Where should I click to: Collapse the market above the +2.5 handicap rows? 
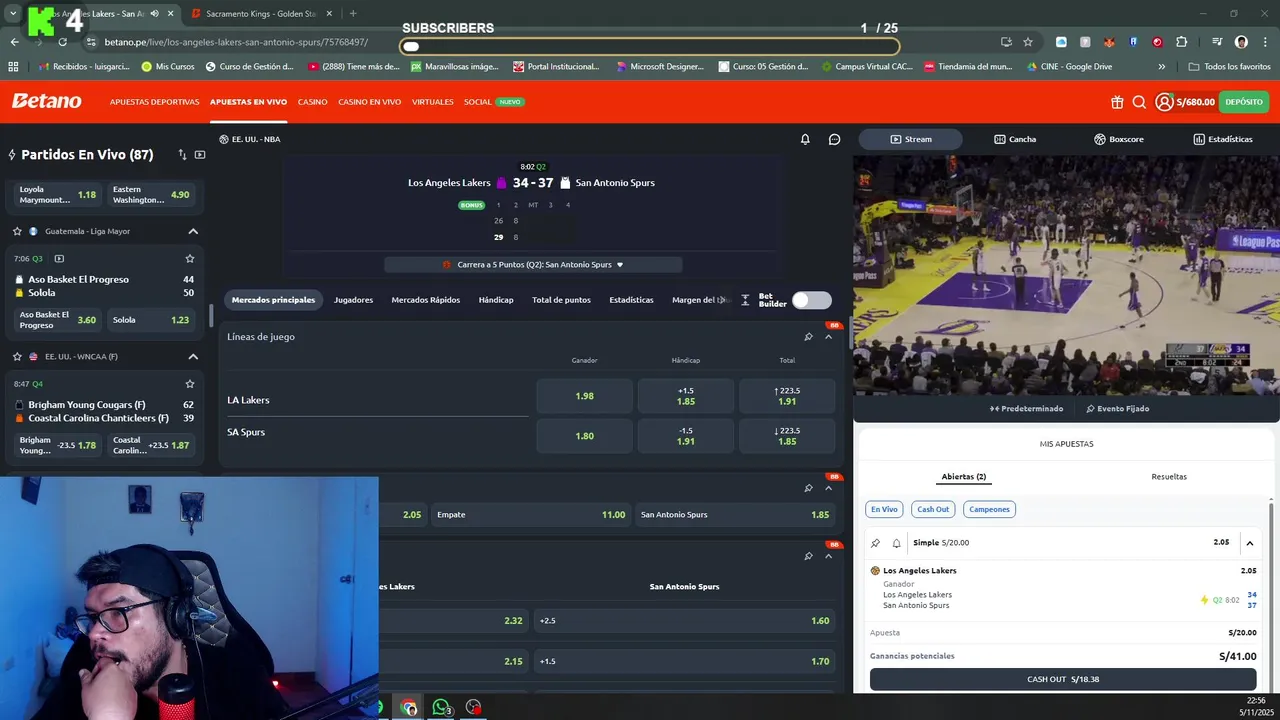coord(828,556)
